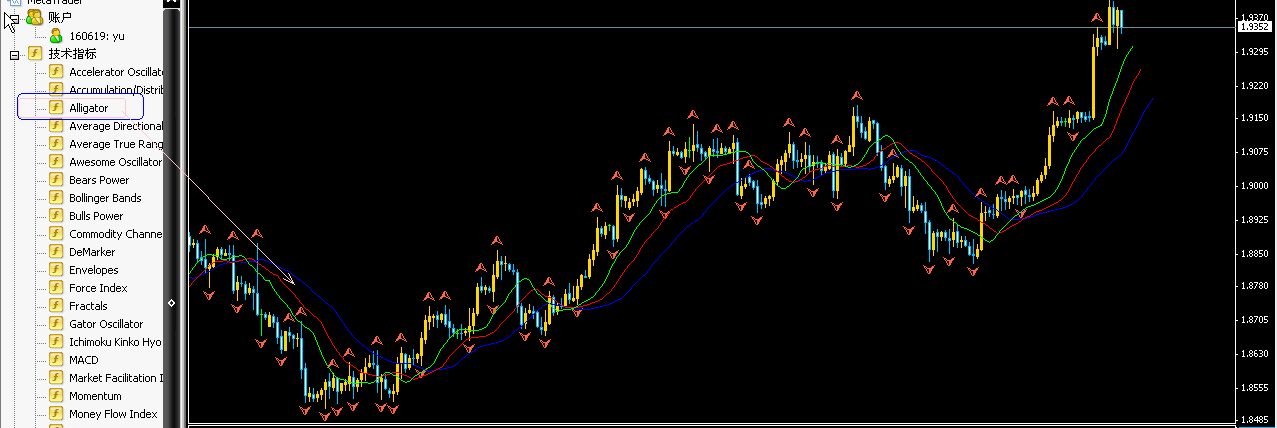
Task: Click the Envelopes indicator icon
Action: 56,270
